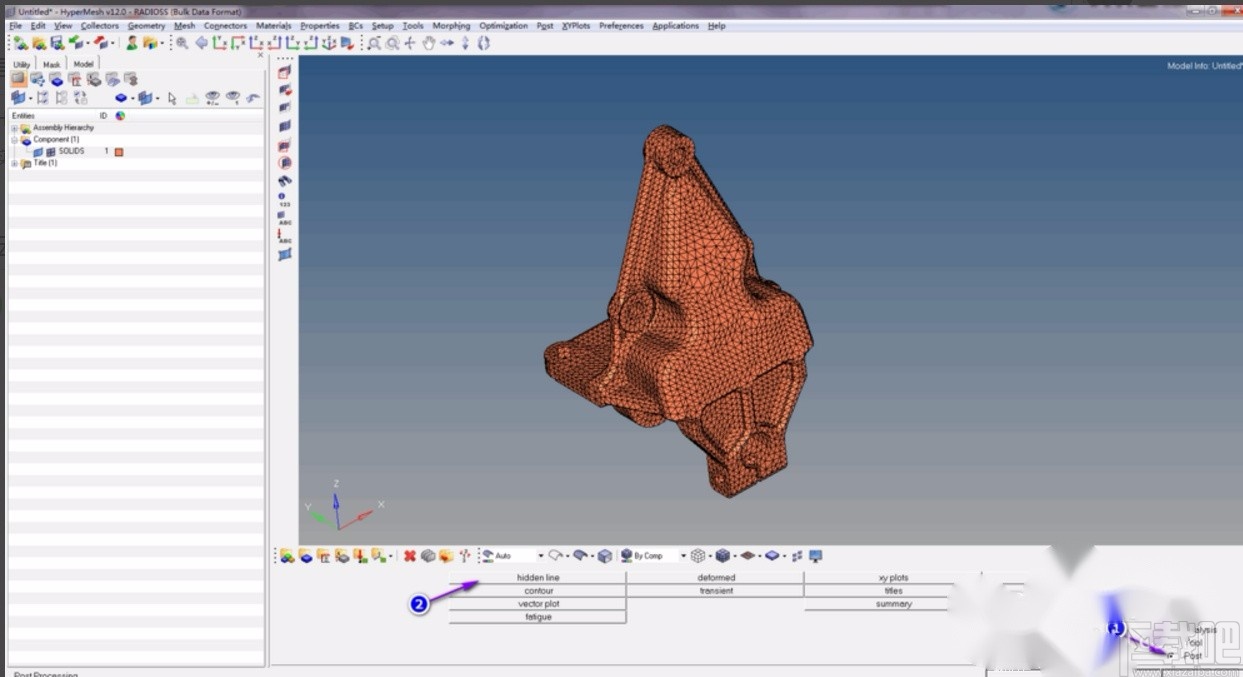Open the hidden line panel
This screenshot has width=1243, height=677.
click(x=537, y=578)
